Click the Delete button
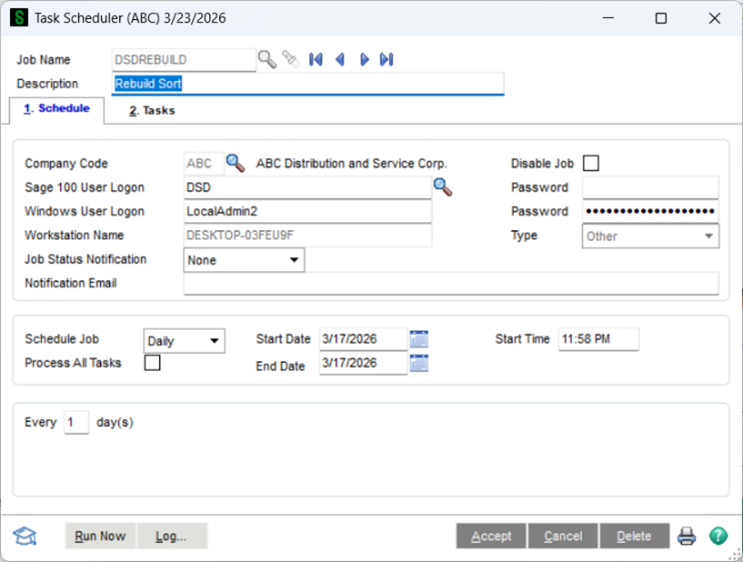743x562 pixels. [634, 536]
